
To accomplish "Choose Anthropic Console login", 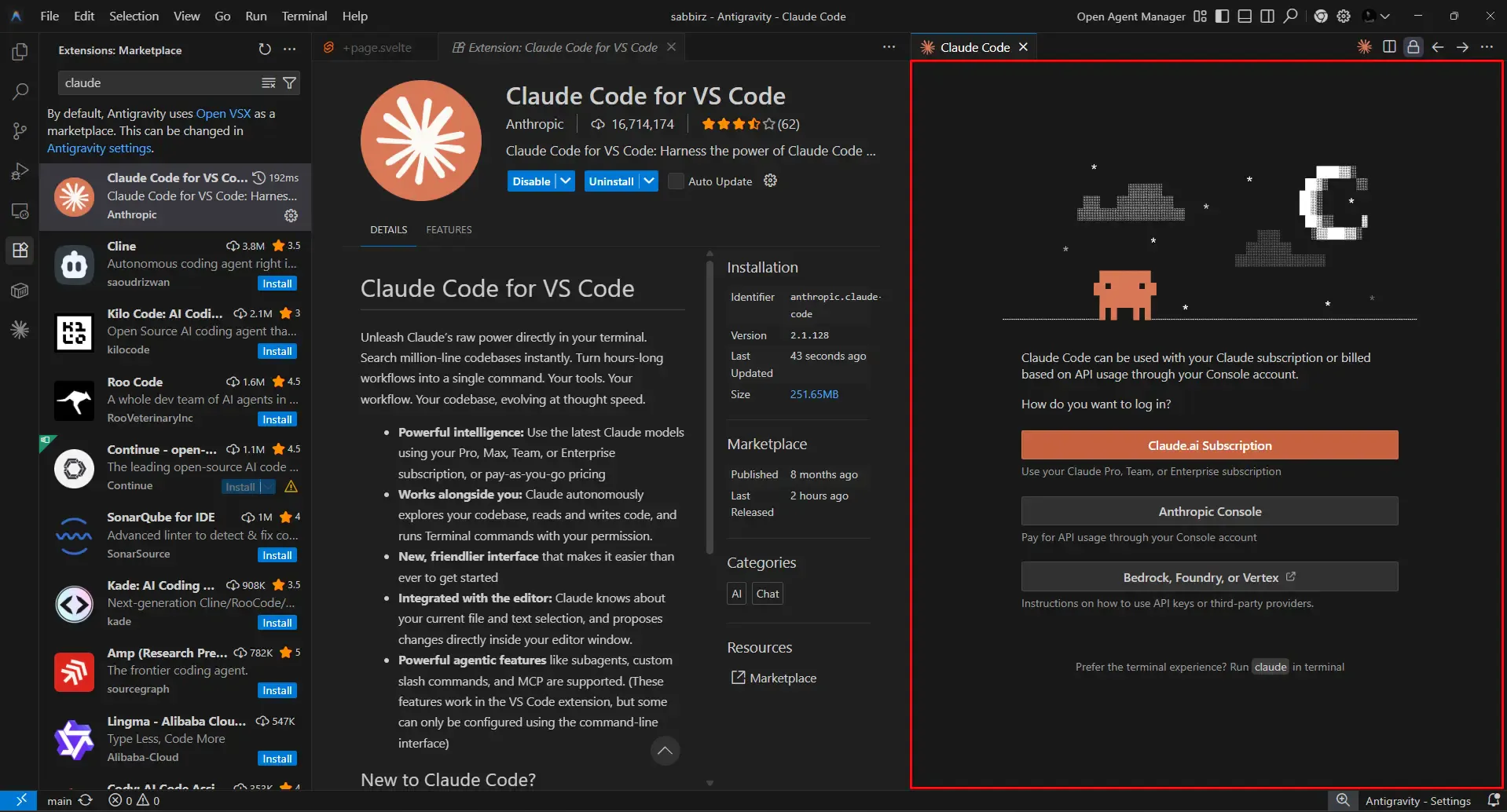I will tap(1209, 511).
